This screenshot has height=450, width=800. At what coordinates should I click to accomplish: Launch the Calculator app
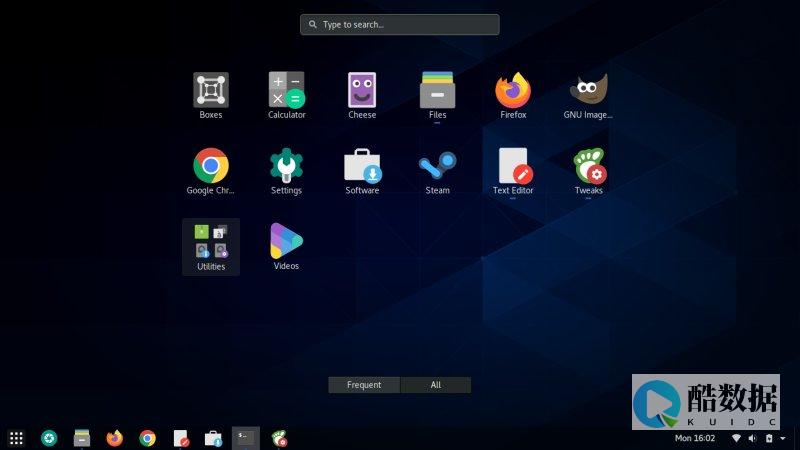point(286,95)
